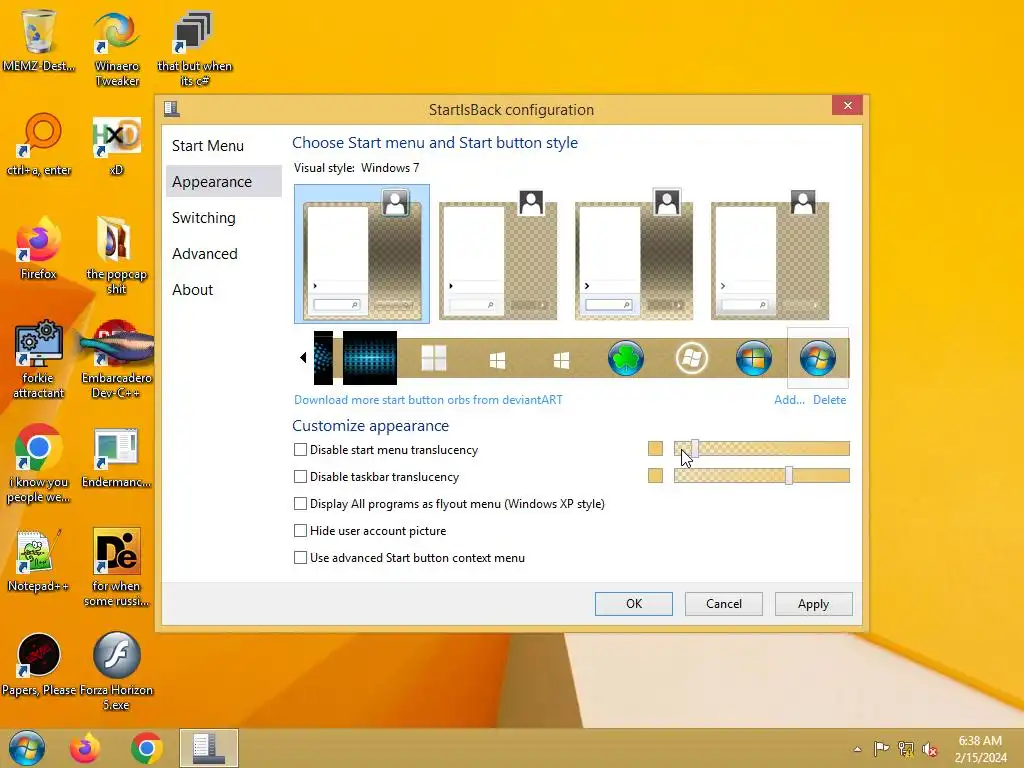
Task: Show hidden tray icons arrow
Action: [857, 749]
